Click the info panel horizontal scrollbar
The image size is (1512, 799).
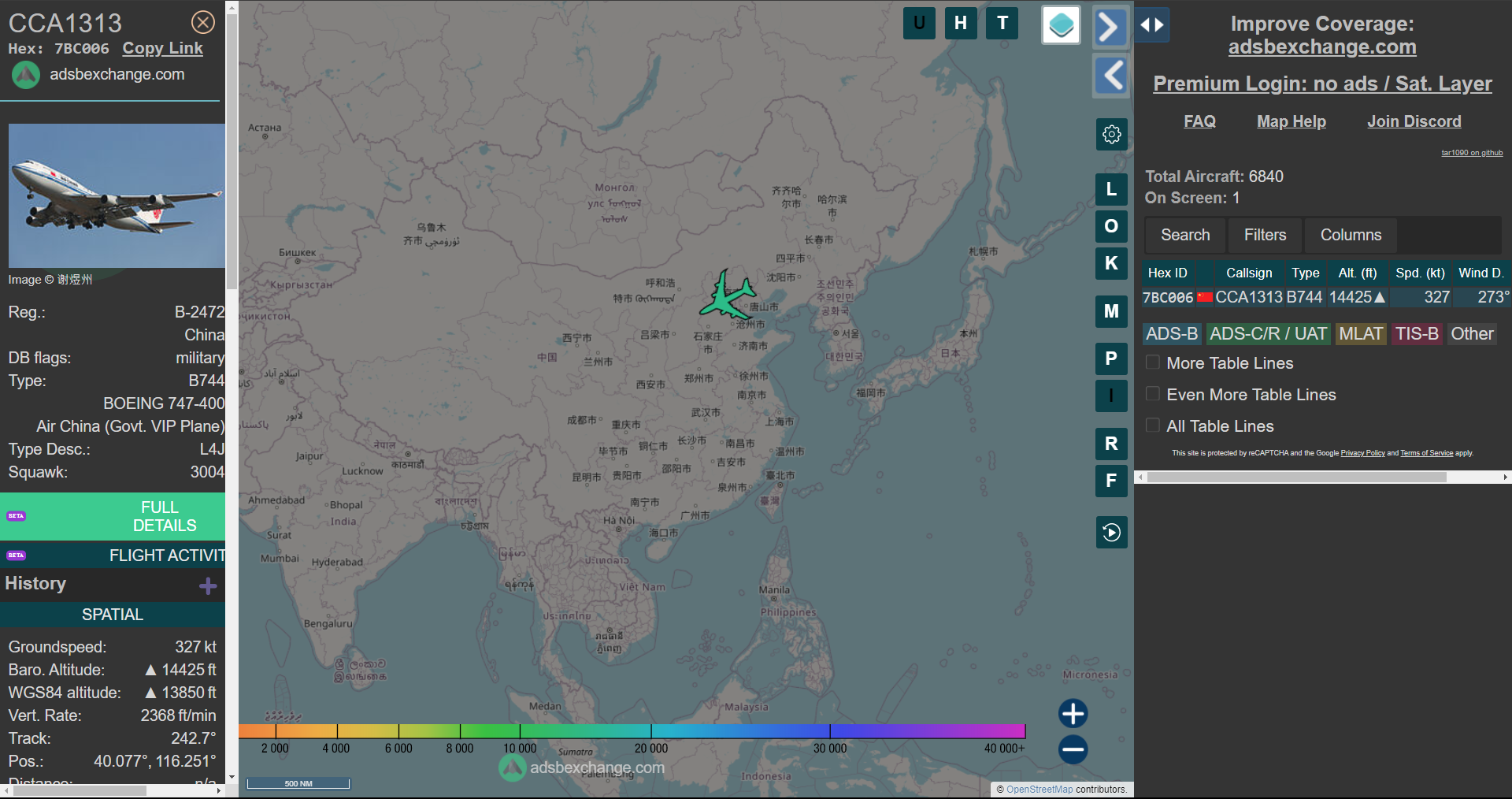(79, 790)
